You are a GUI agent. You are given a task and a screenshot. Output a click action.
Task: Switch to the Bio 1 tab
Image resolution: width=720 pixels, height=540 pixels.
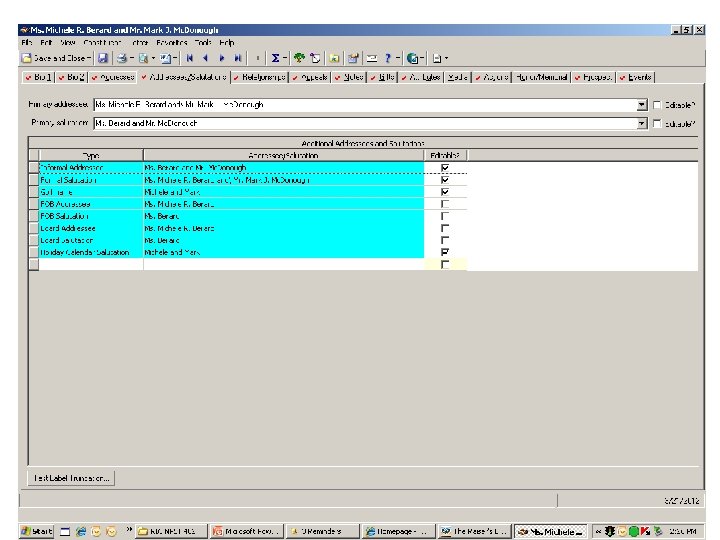[39, 77]
